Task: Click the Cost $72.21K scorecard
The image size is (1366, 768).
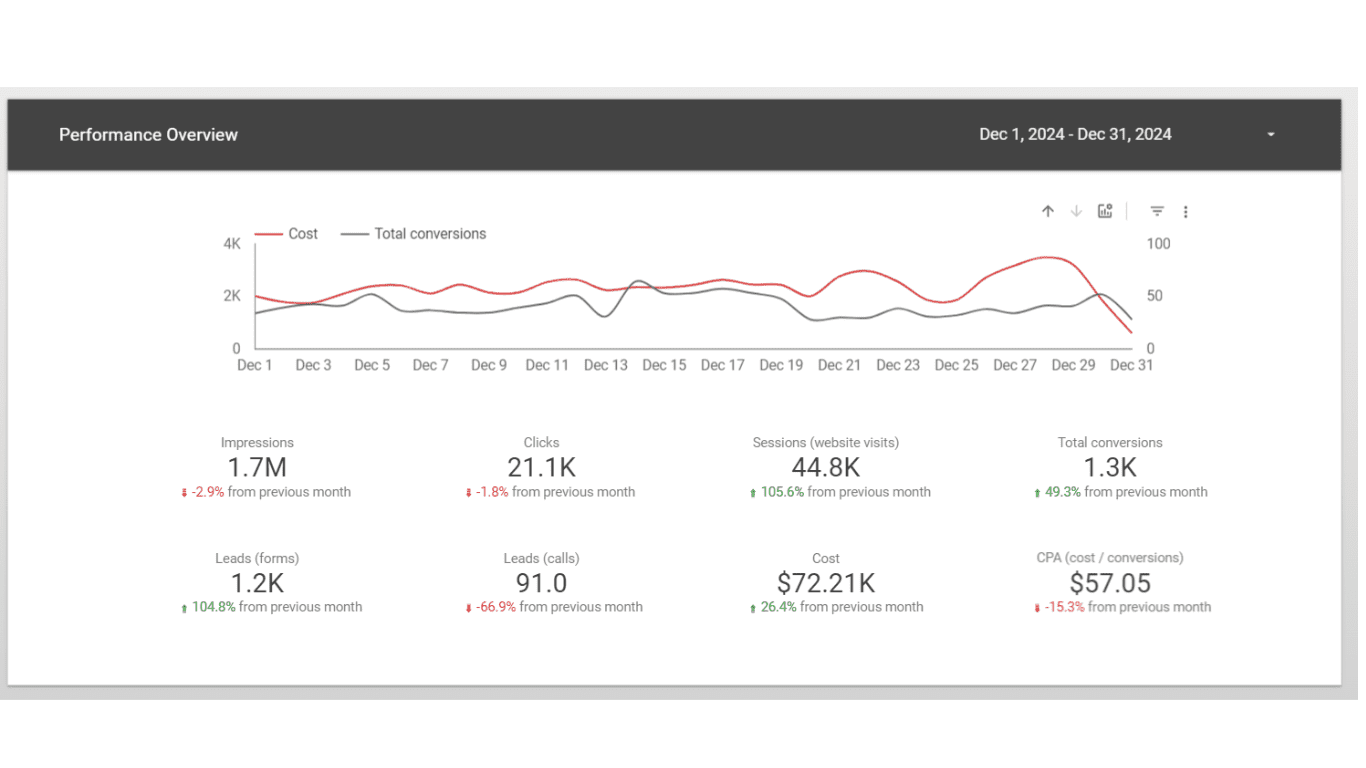Action: 826,582
